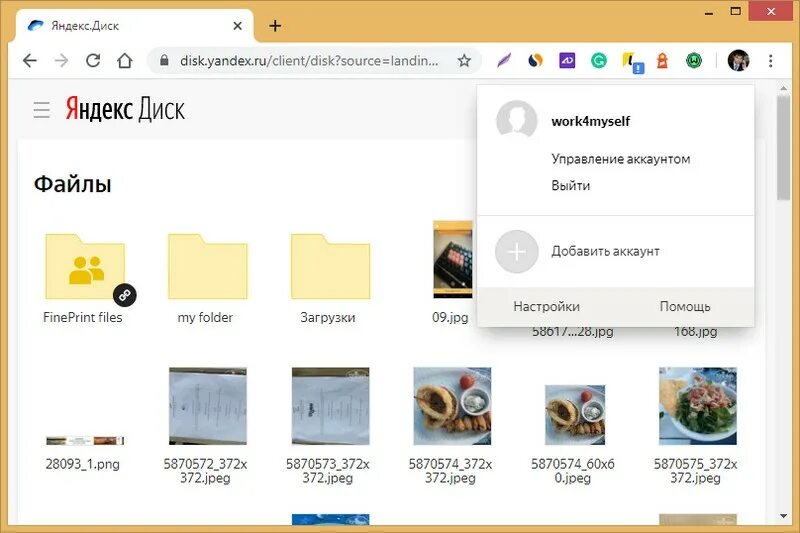
Task: Open the orange robot extension icon
Action: pyautogui.click(x=662, y=61)
